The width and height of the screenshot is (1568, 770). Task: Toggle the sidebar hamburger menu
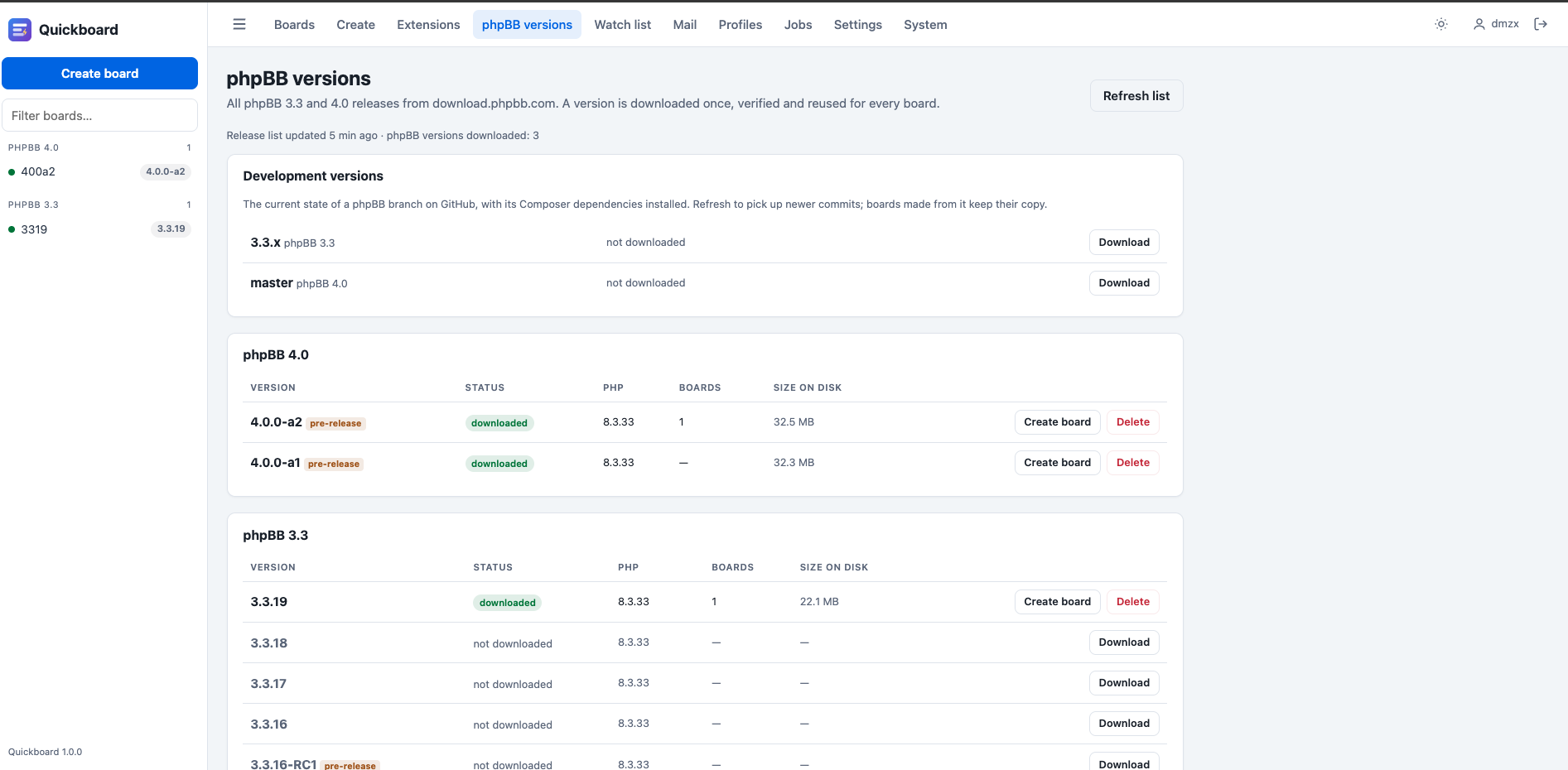point(239,25)
